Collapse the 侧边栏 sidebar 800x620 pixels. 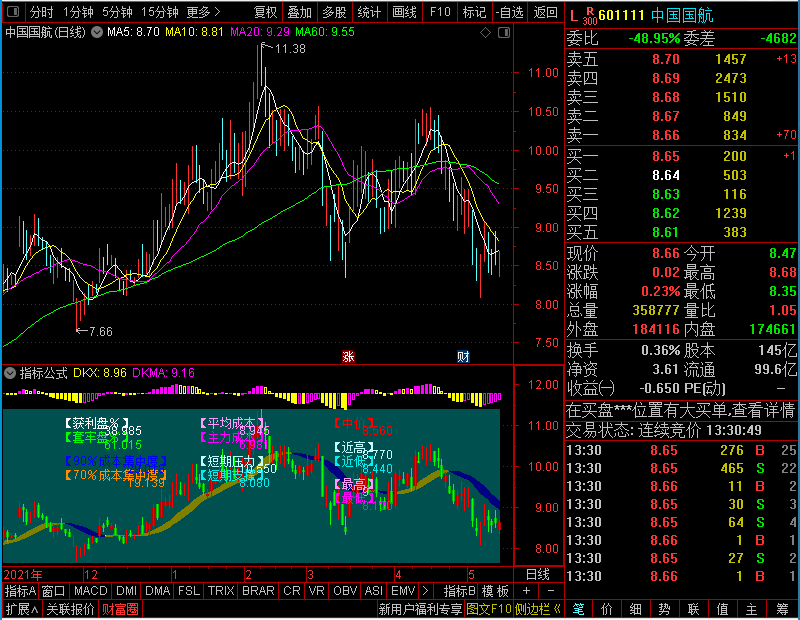[537, 609]
